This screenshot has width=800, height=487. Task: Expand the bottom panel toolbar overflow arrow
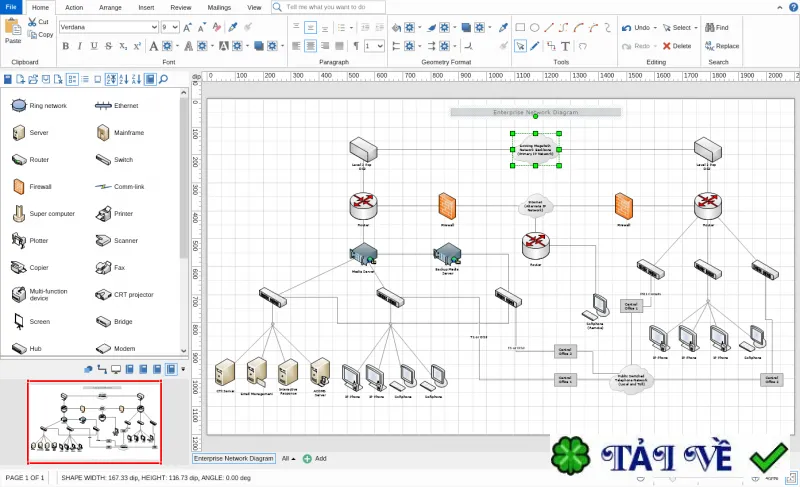(183, 369)
